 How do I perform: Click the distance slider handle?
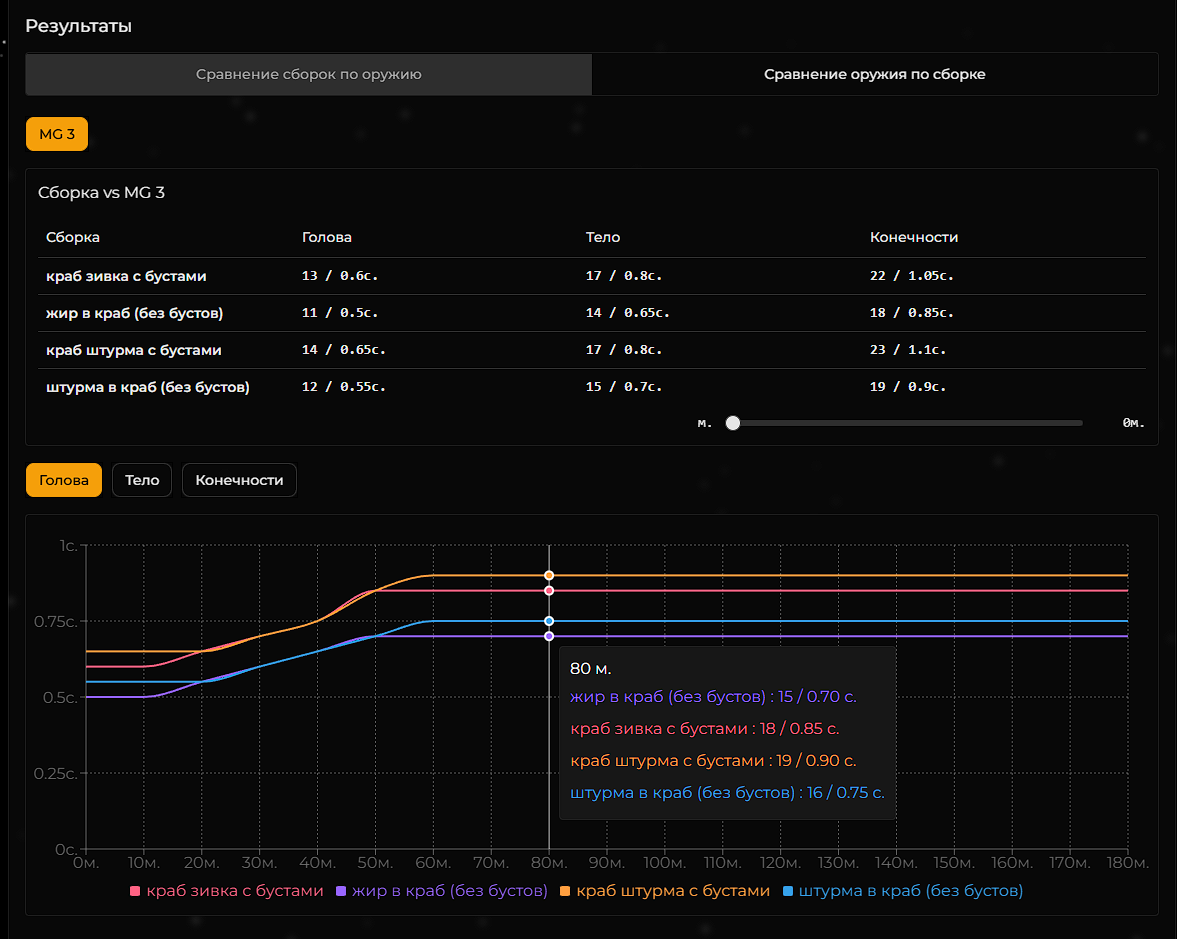click(733, 423)
